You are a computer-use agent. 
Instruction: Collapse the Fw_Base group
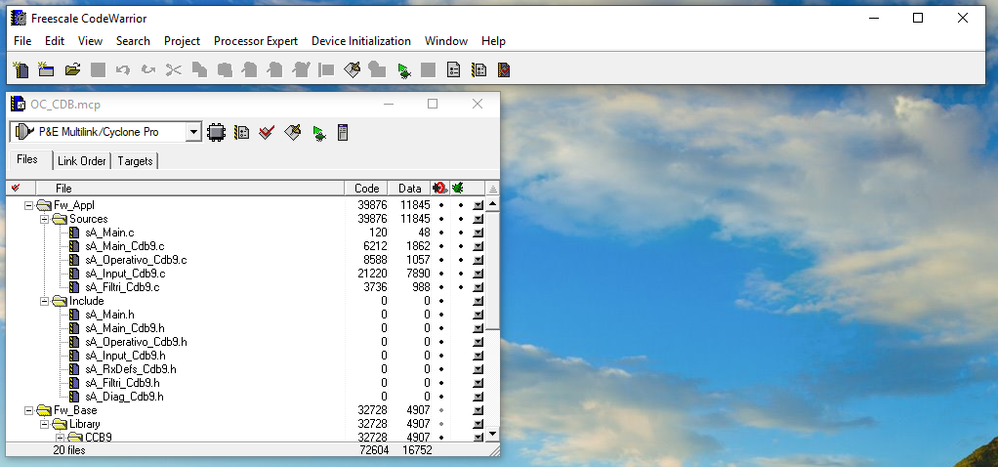click(28, 410)
